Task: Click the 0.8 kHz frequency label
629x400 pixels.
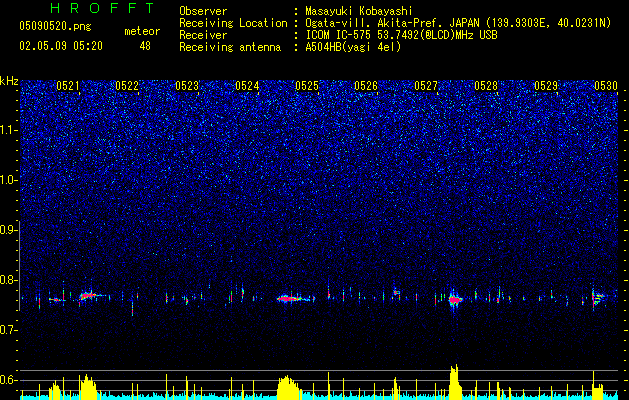Action: point(9,280)
